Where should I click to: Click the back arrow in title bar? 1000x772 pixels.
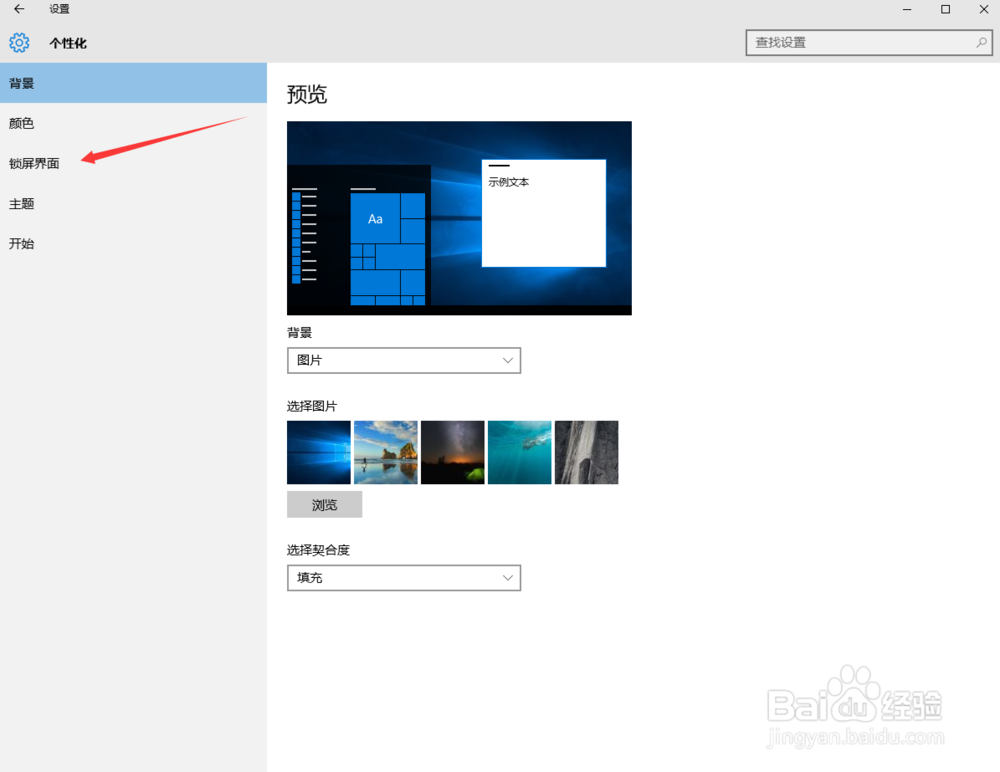coord(19,9)
